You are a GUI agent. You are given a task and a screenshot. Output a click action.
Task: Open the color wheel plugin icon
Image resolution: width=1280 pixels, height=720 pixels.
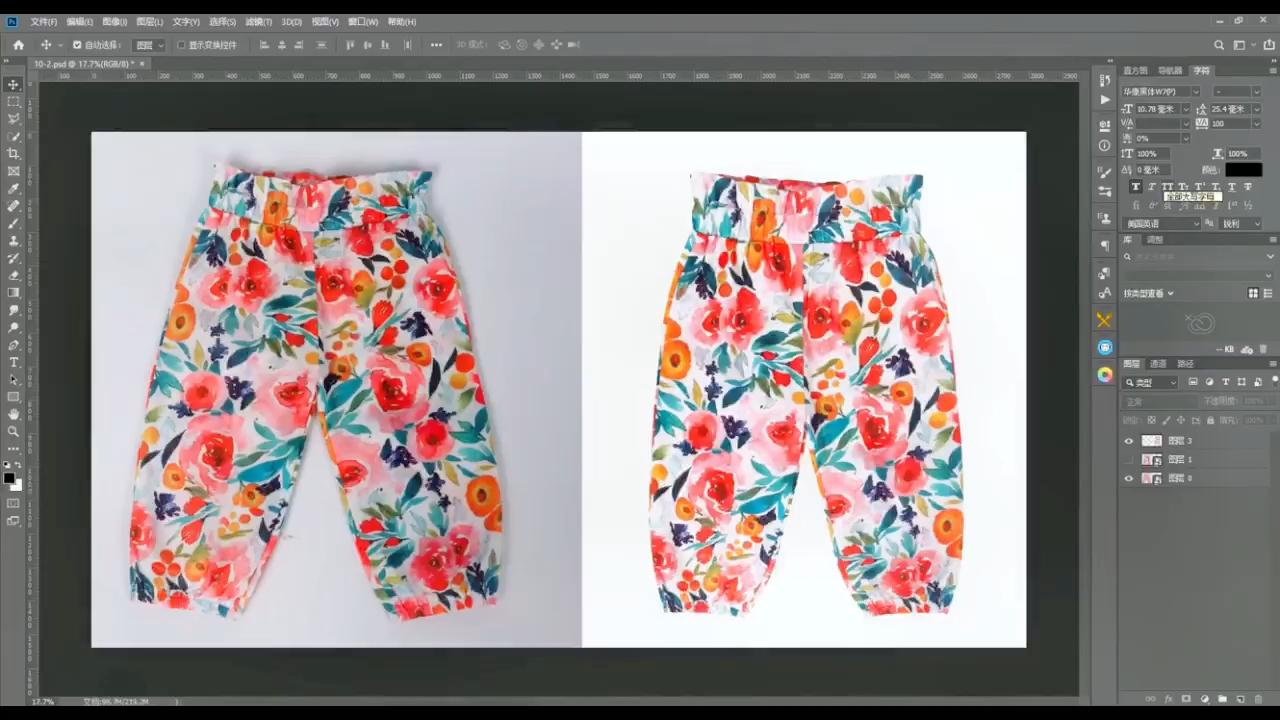(1105, 375)
